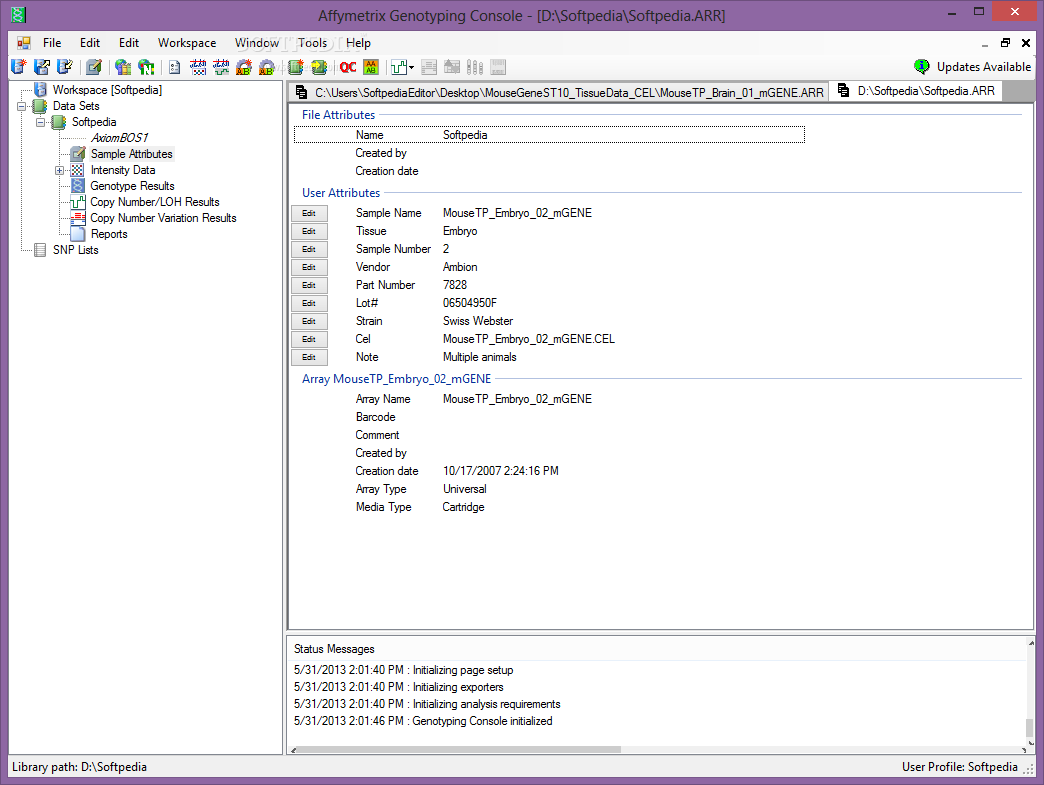Collapse the Data Sets tree node

tap(21, 106)
